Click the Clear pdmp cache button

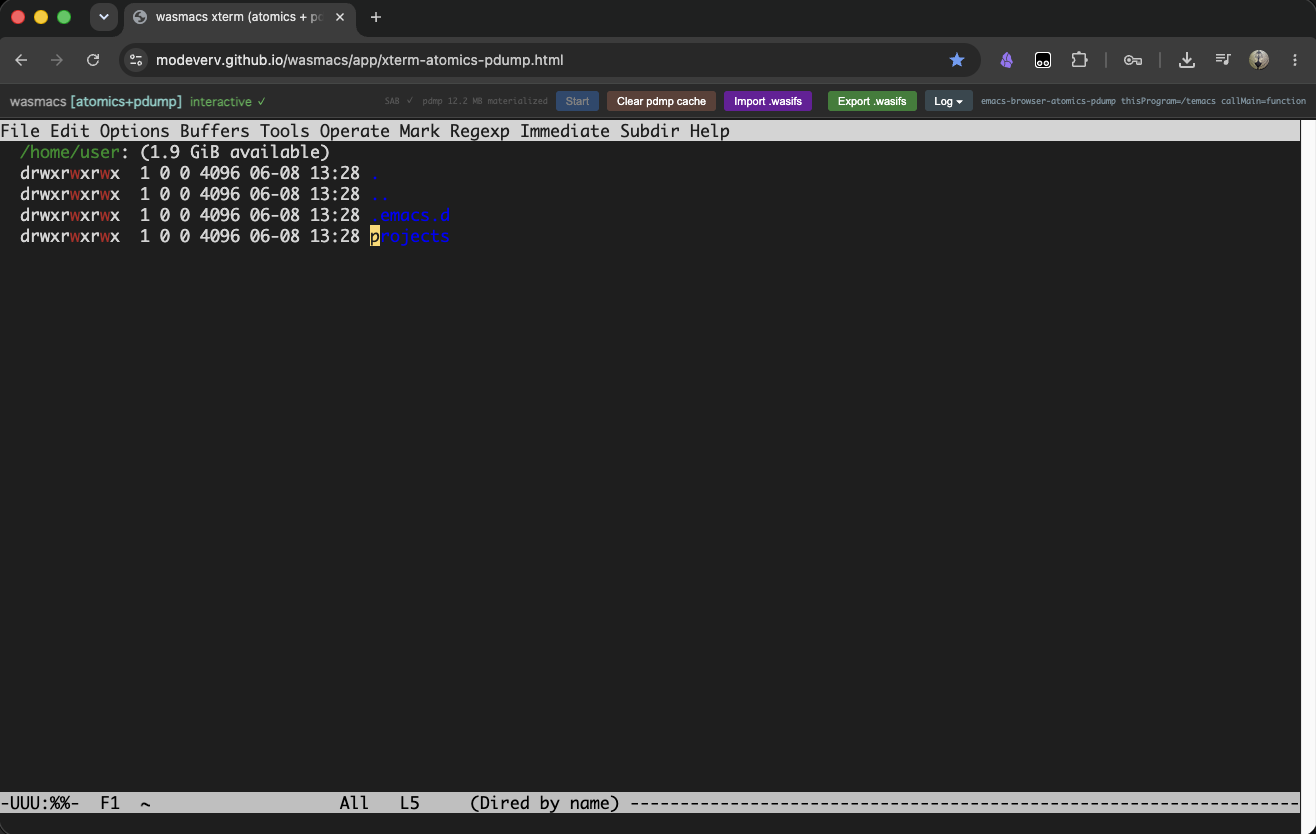[x=661, y=101]
